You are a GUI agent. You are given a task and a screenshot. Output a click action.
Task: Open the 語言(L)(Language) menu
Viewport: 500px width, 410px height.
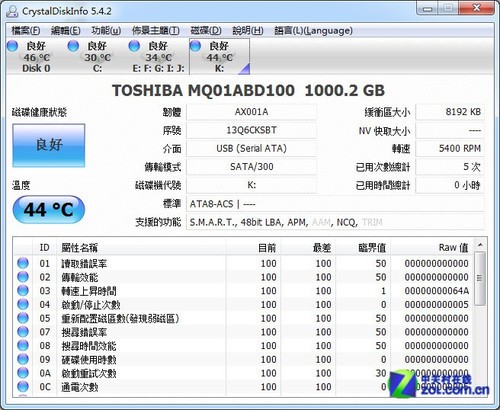pos(313,31)
